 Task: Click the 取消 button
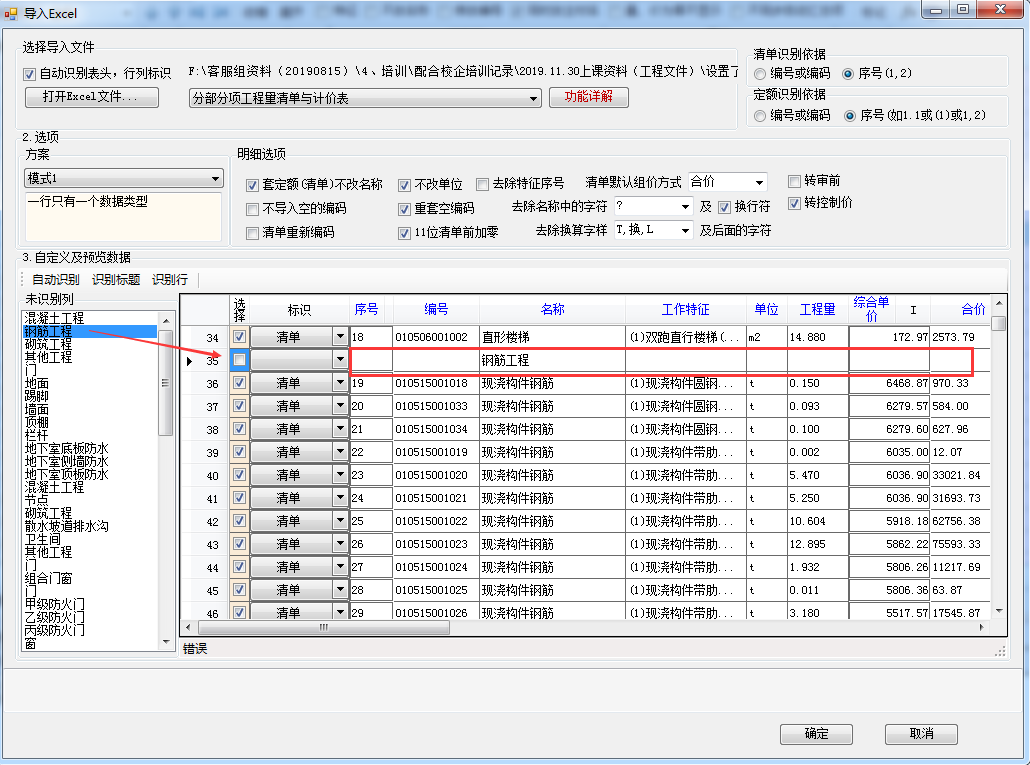pos(921,734)
